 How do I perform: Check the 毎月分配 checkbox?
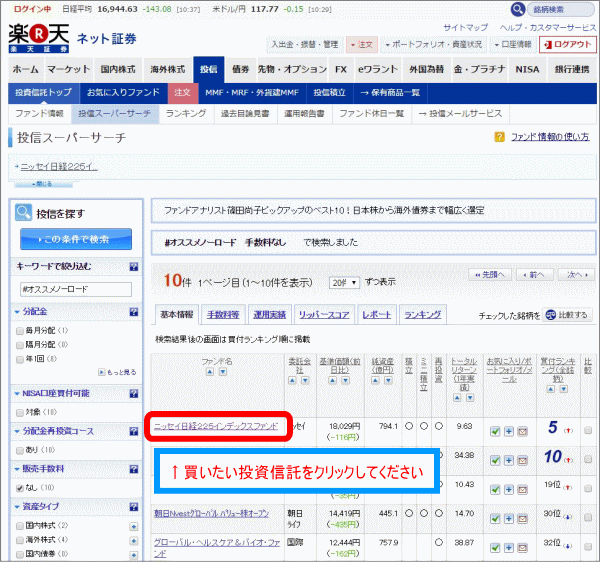coord(20,331)
